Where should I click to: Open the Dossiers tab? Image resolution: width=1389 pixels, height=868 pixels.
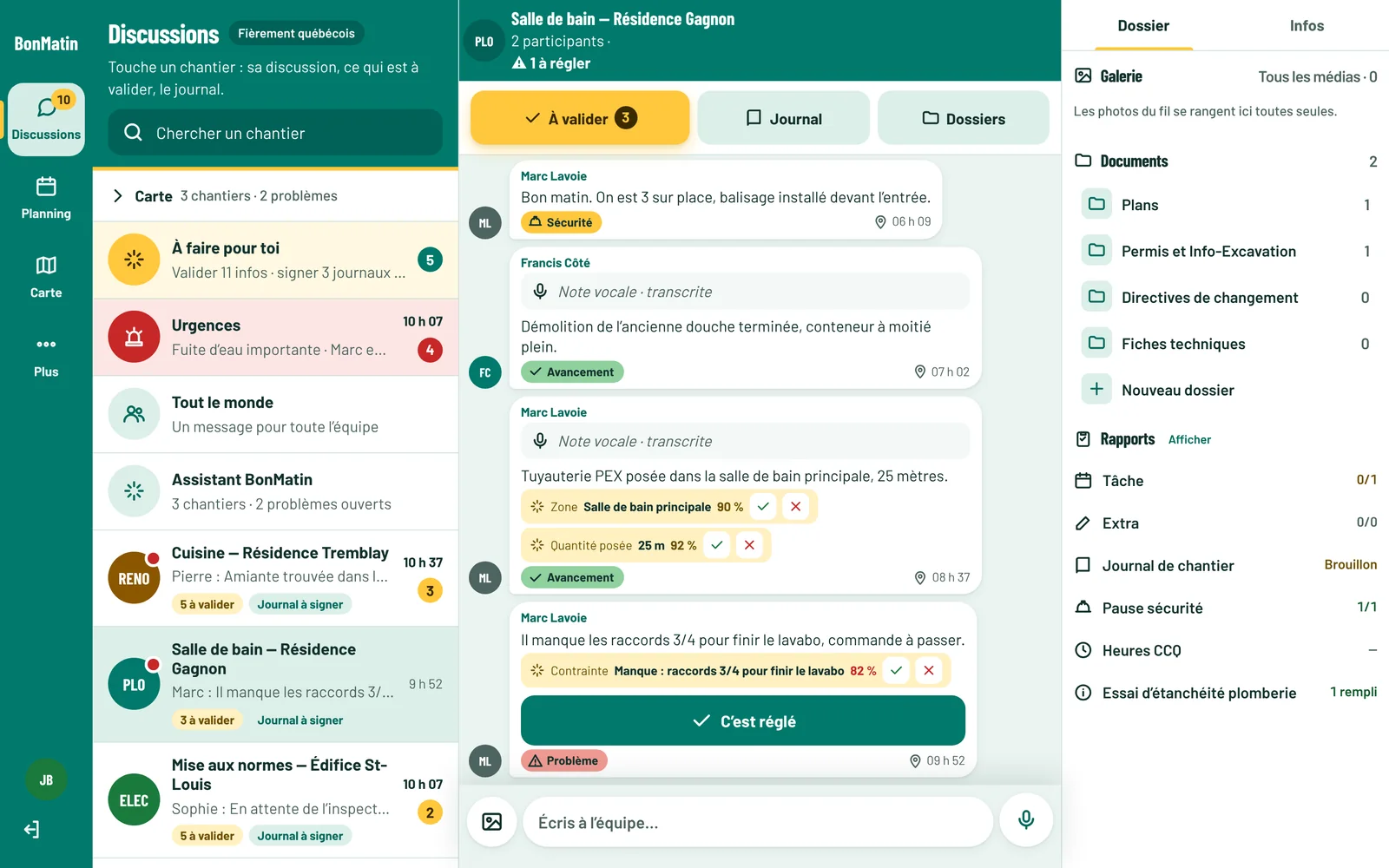click(x=964, y=118)
